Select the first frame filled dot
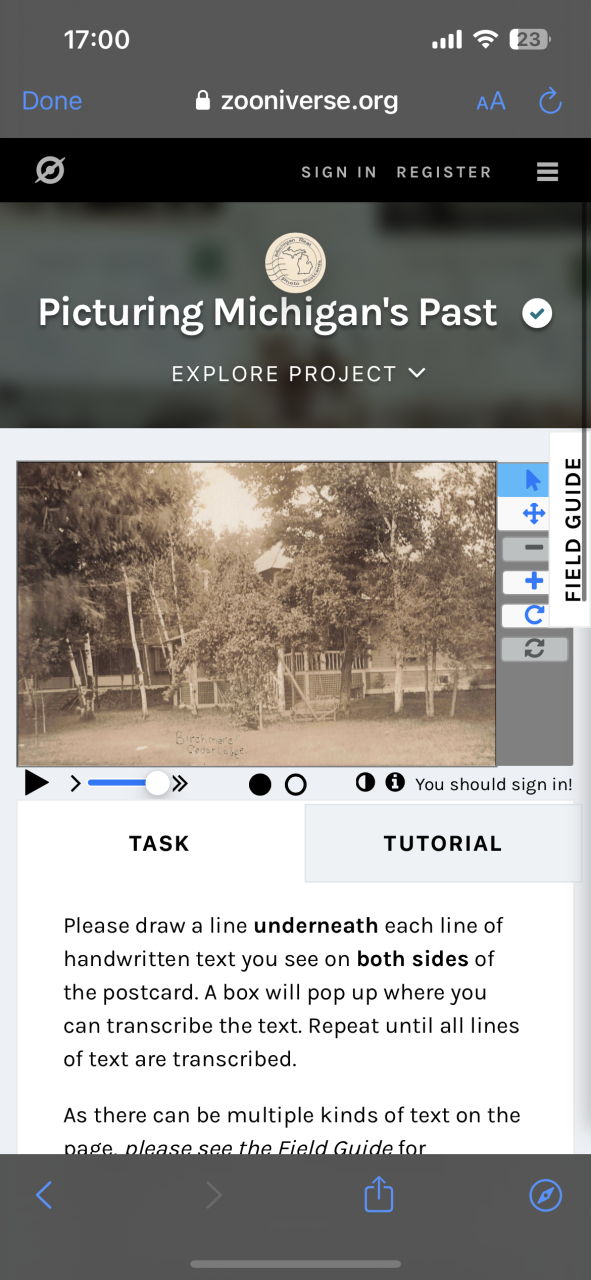The image size is (591, 1280). point(260,785)
